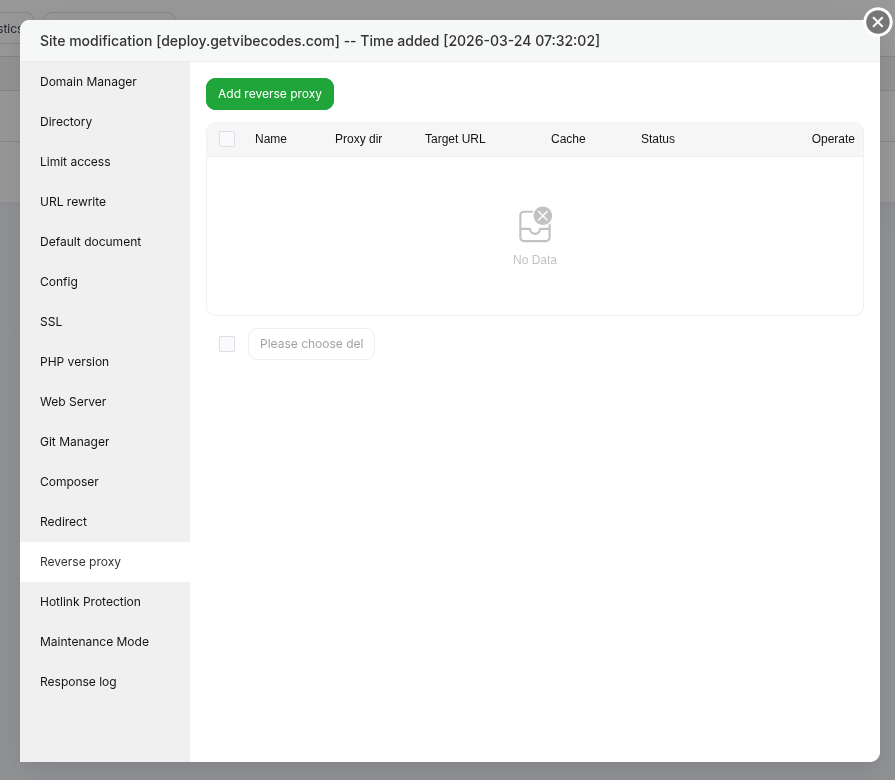Open the 'Please choose del' dropdown

coord(311,344)
